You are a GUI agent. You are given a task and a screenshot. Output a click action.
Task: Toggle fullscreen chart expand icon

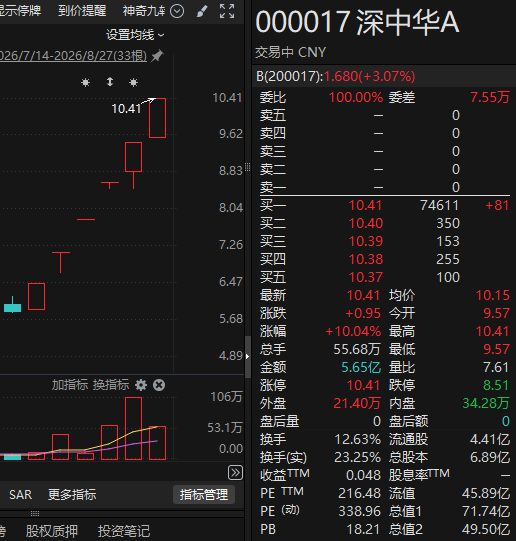pos(227,11)
